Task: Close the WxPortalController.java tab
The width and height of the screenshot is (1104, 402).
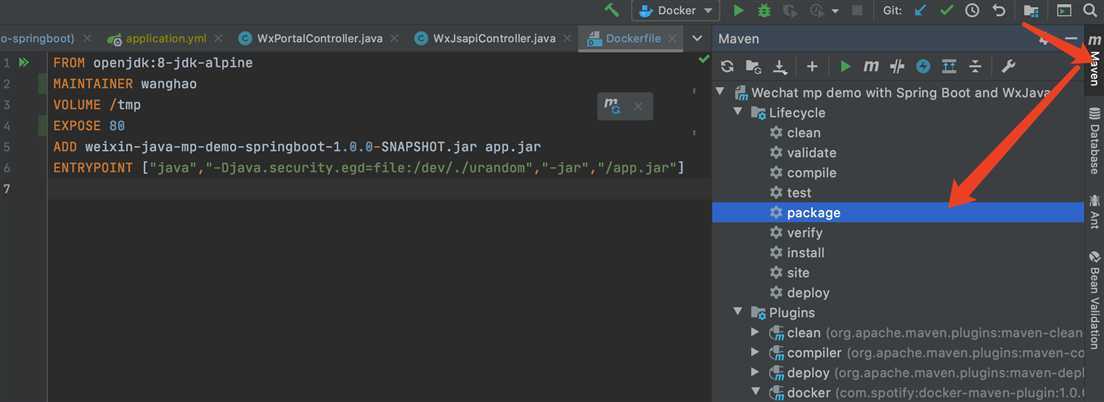Action: tap(394, 39)
